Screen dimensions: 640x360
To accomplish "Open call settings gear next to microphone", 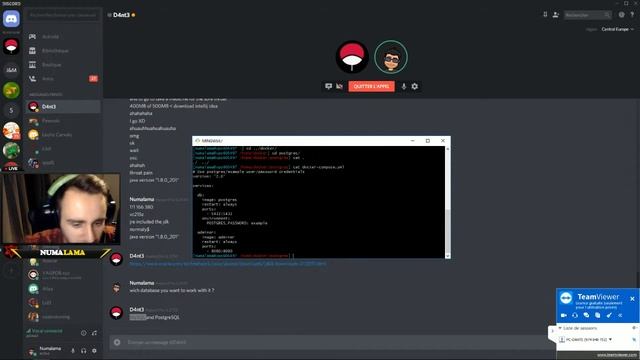I will [x=415, y=86].
